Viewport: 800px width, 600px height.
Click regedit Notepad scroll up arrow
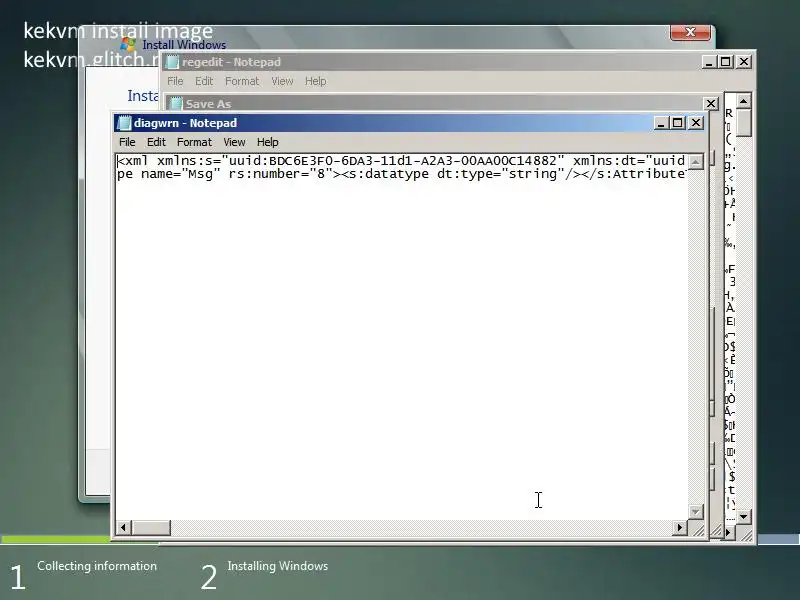click(744, 101)
